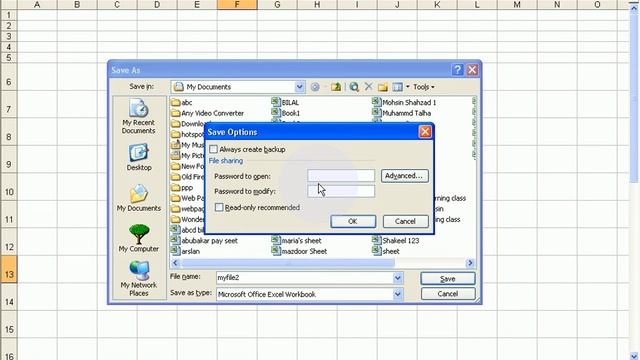This screenshot has width=640, height=360.
Task: Select mazdoor Sheet file
Action: [299, 251]
